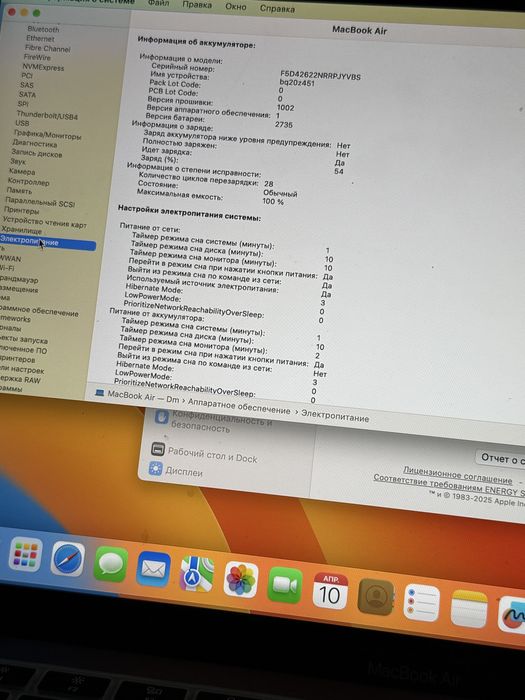Open Freeform app in the Dock
Viewport: 525px width, 700px height.
512,616
